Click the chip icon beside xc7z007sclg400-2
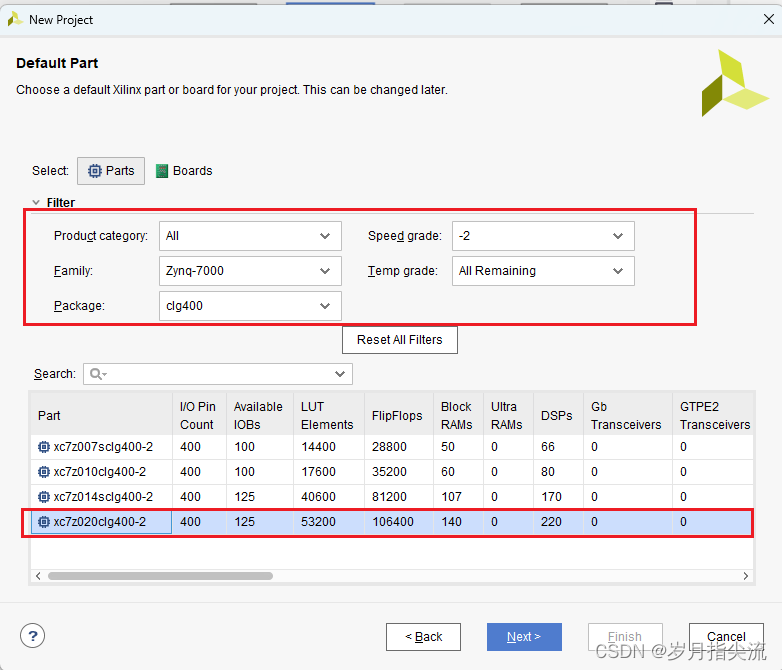The height and width of the screenshot is (670, 782). coord(44,447)
